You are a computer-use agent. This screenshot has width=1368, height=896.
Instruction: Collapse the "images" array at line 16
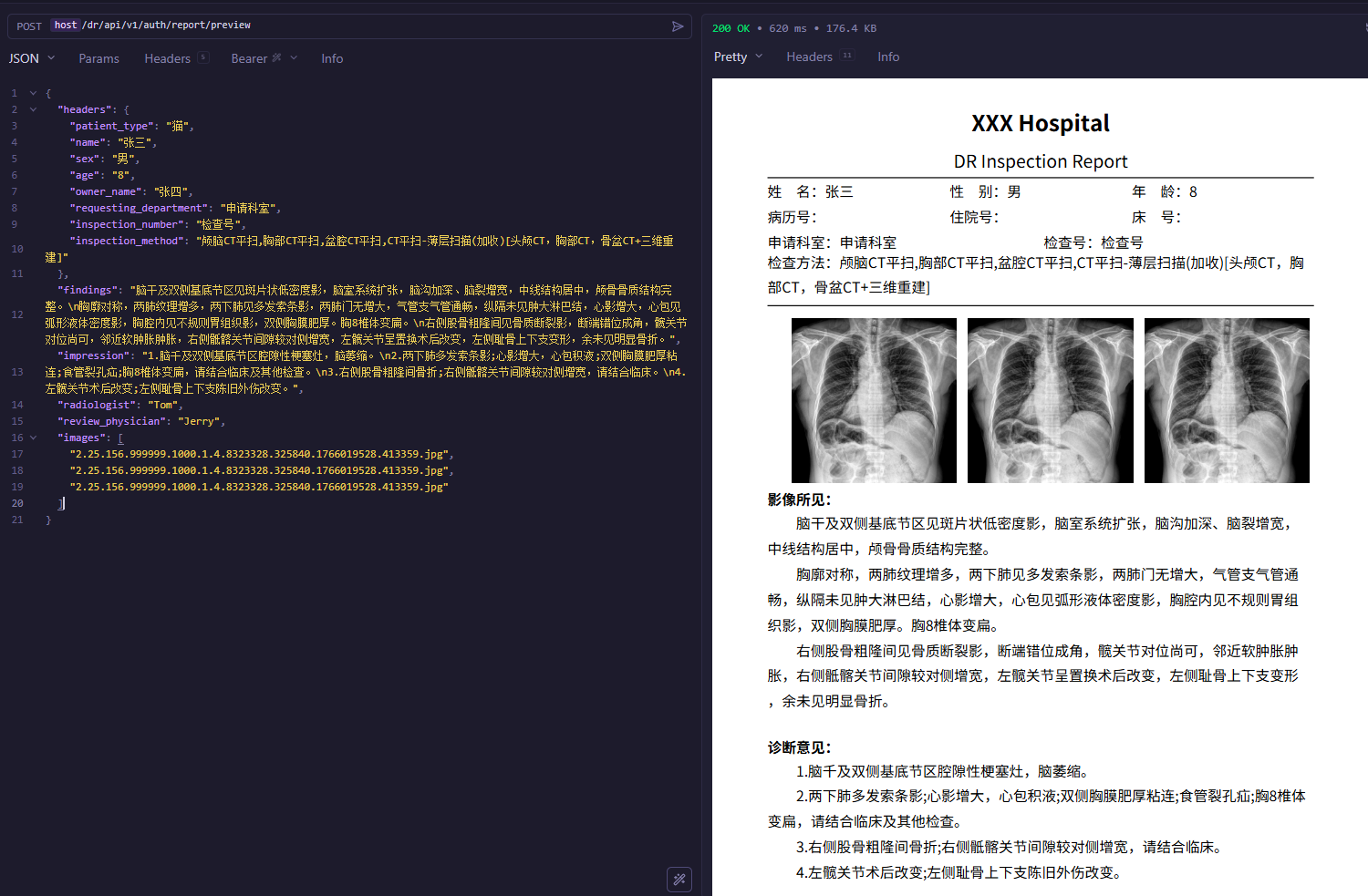click(x=34, y=438)
